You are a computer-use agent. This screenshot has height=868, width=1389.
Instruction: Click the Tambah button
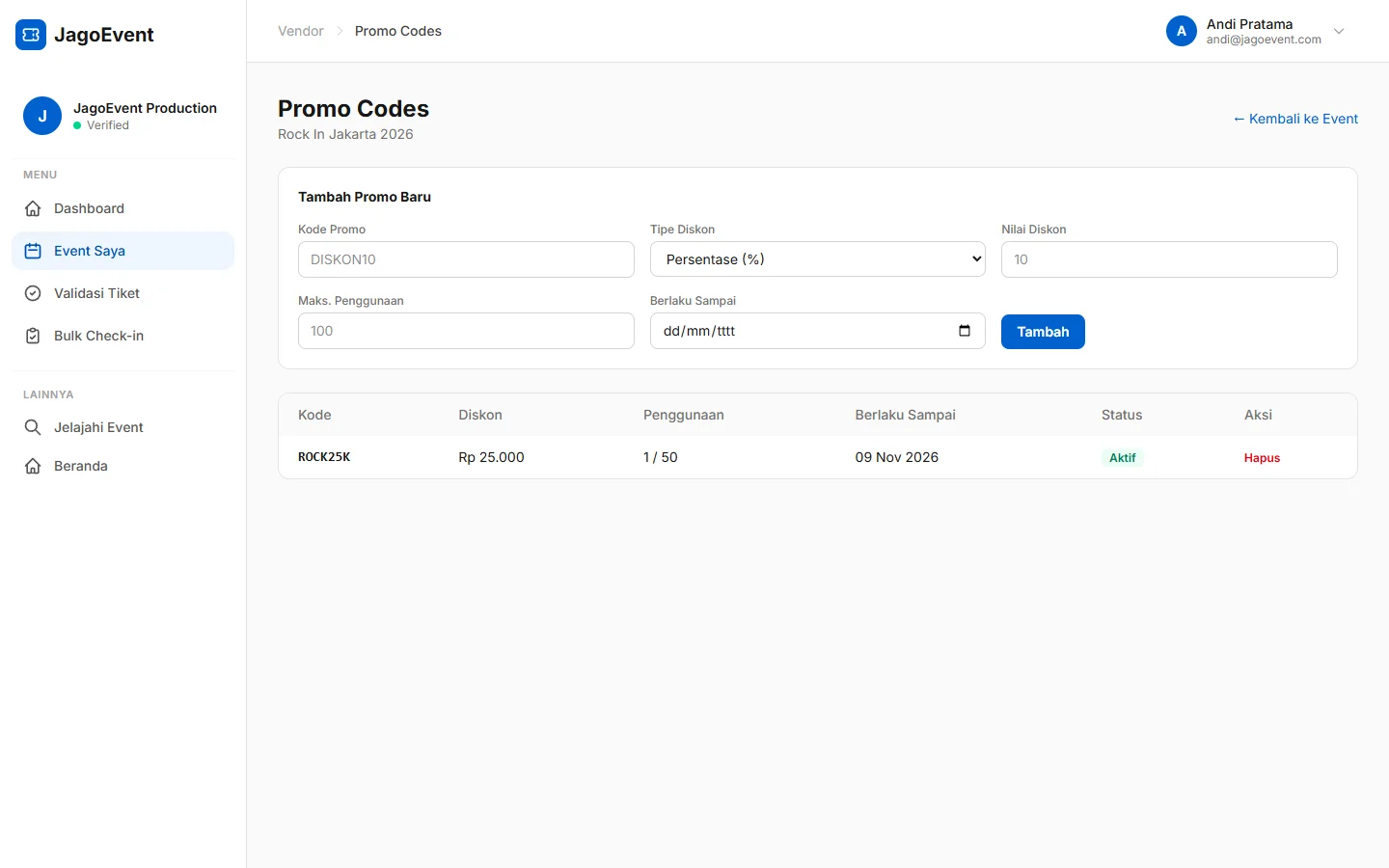[1043, 332]
